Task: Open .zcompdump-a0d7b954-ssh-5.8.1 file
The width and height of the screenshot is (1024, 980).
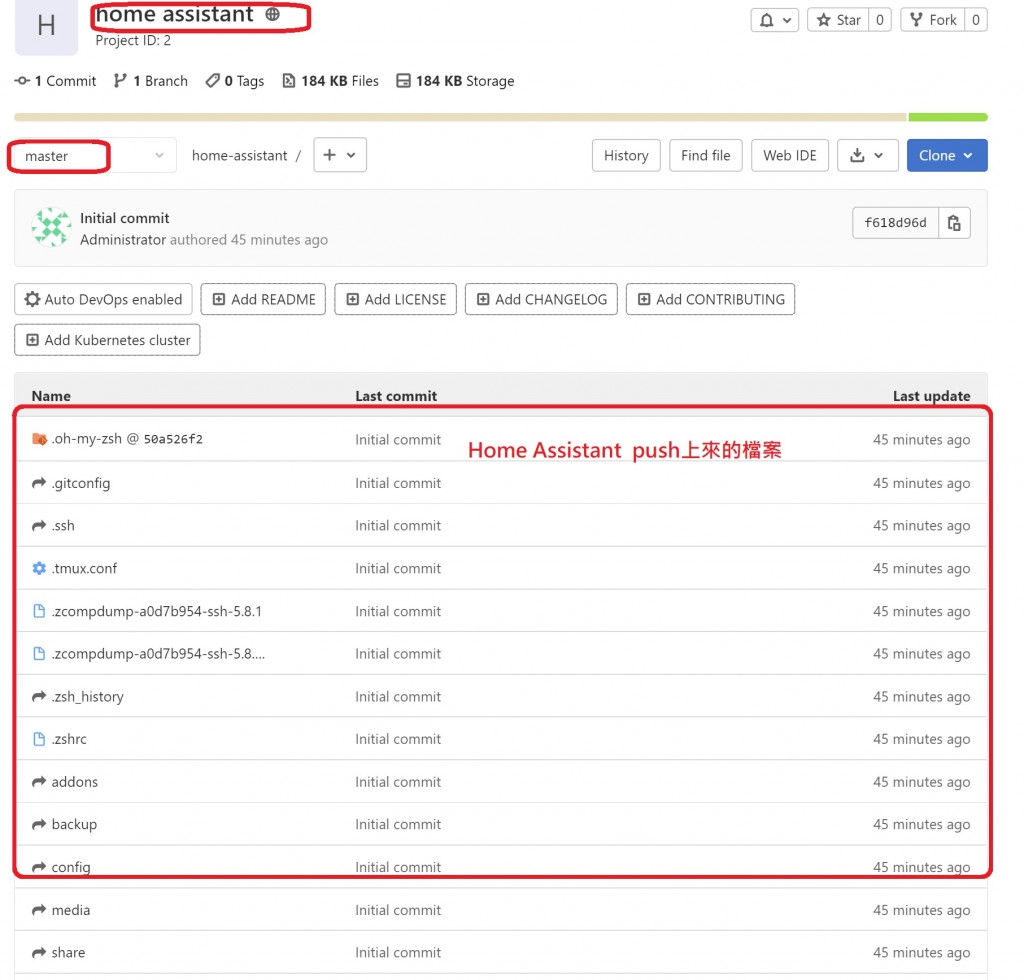Action: pyautogui.click(x=157, y=611)
